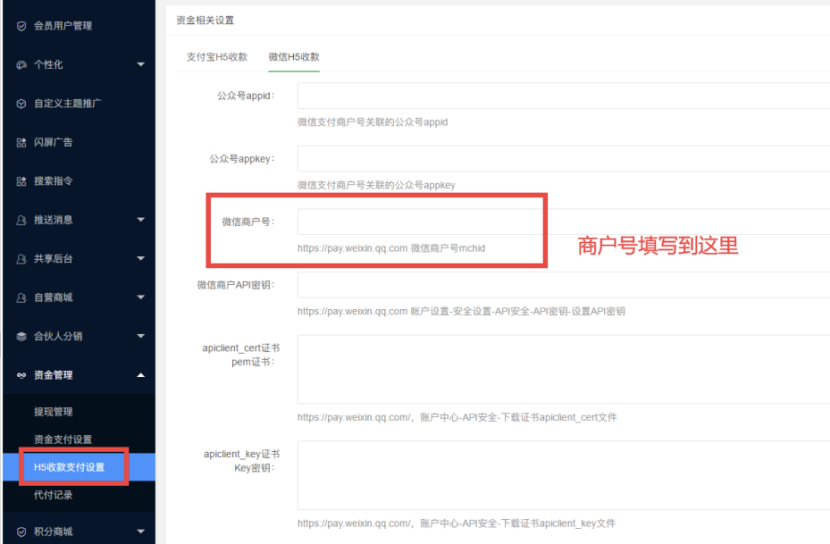This screenshot has width=830, height=544.
Task: Switch to 支付宝H5收款 tab
Action: coord(217,57)
